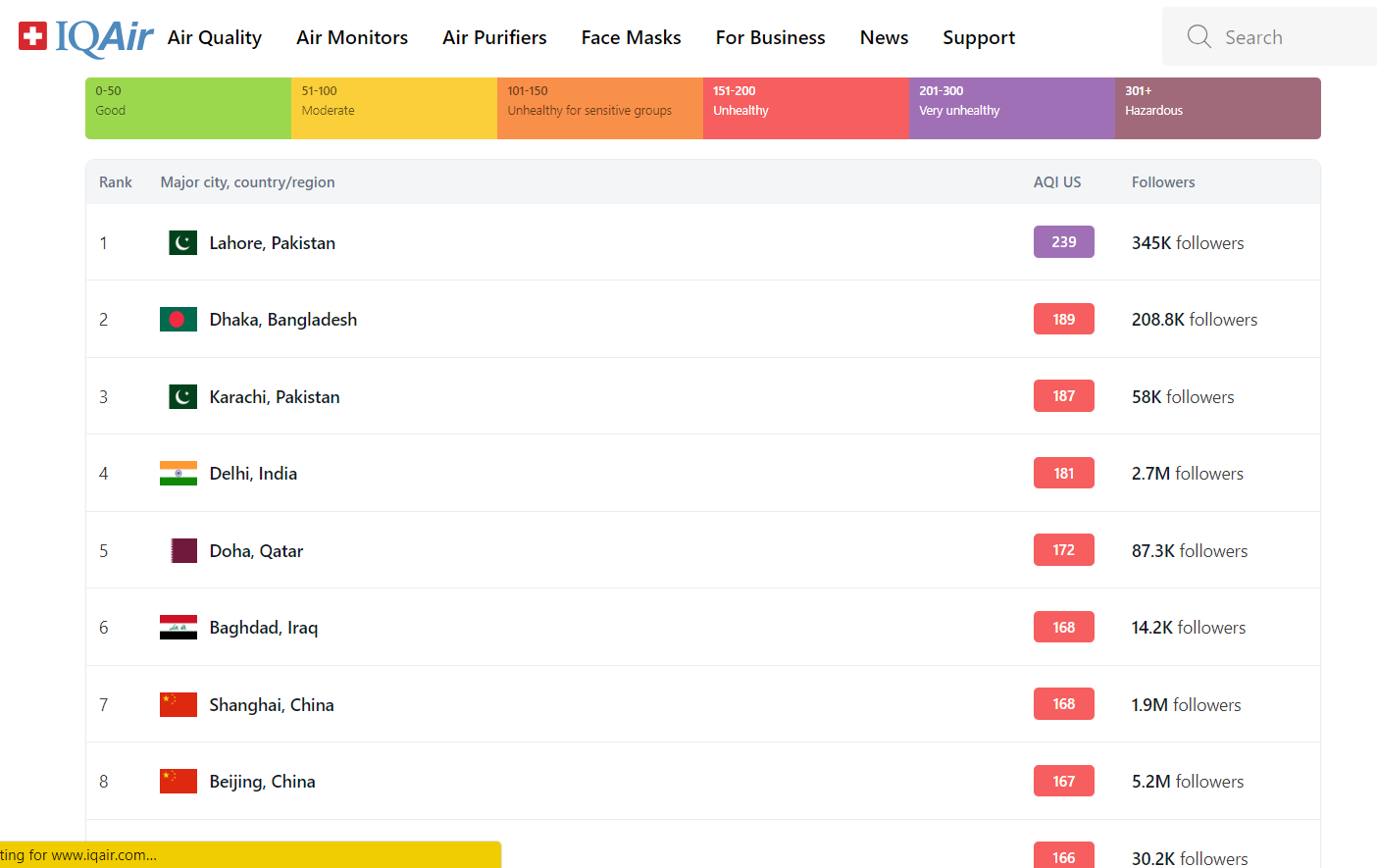
Task: Open the Air Monitors menu
Action: (x=352, y=37)
